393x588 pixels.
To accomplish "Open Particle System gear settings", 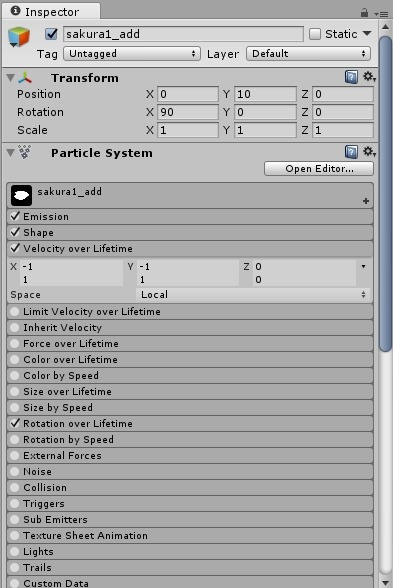I will [x=369, y=152].
